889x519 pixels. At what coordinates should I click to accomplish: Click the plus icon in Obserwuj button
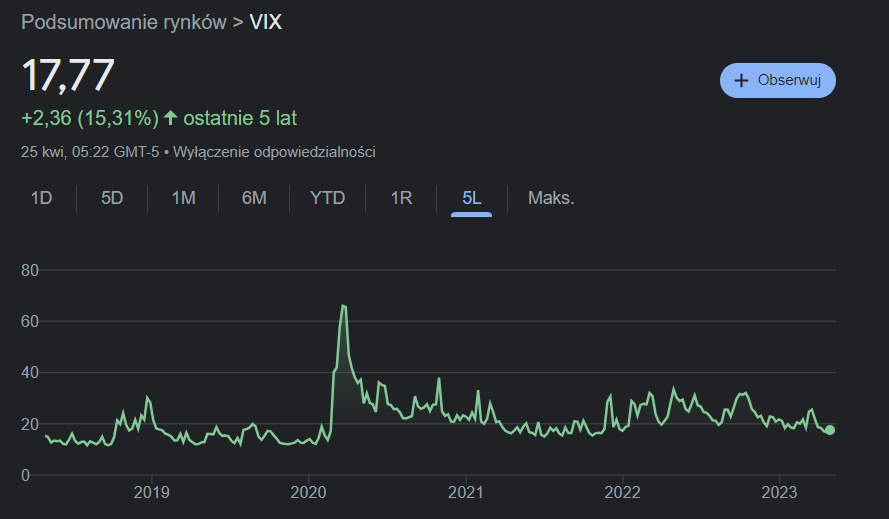tap(741, 81)
